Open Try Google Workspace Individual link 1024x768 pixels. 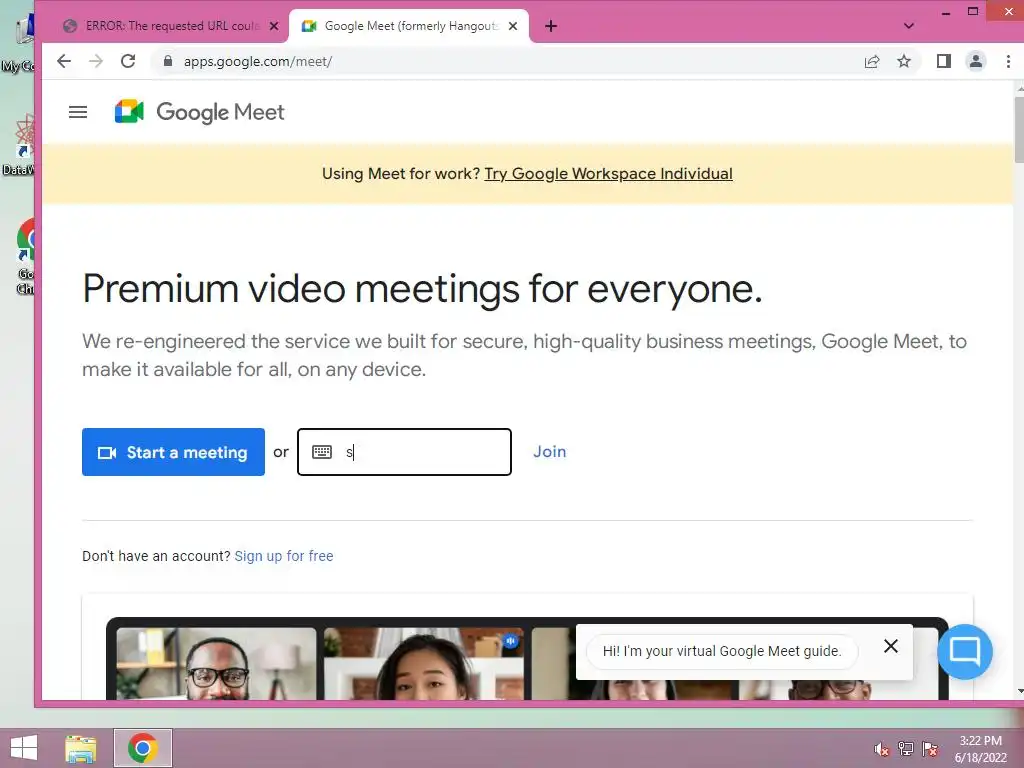(608, 174)
